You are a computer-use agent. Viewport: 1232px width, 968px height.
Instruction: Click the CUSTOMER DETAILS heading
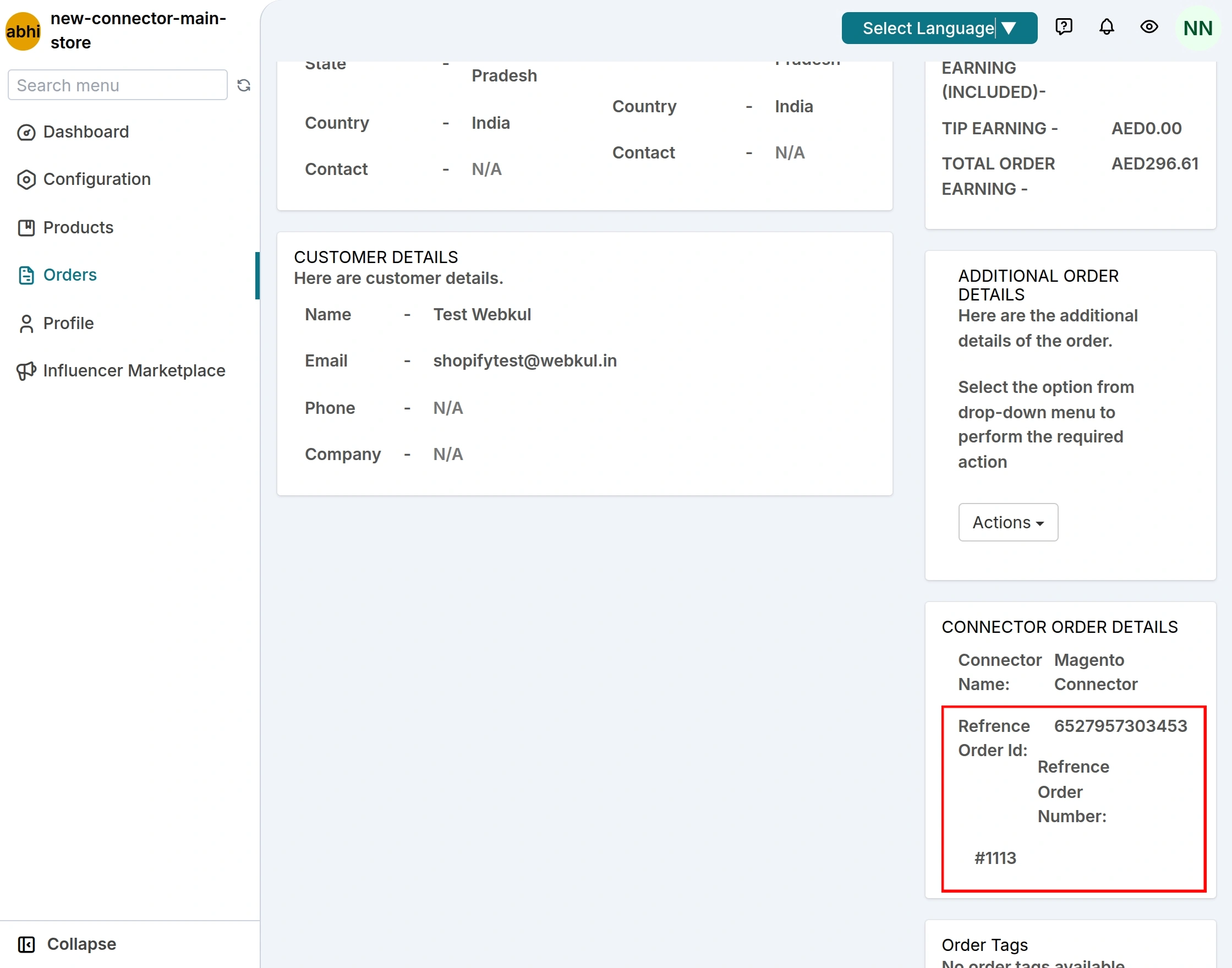pyautogui.click(x=376, y=258)
